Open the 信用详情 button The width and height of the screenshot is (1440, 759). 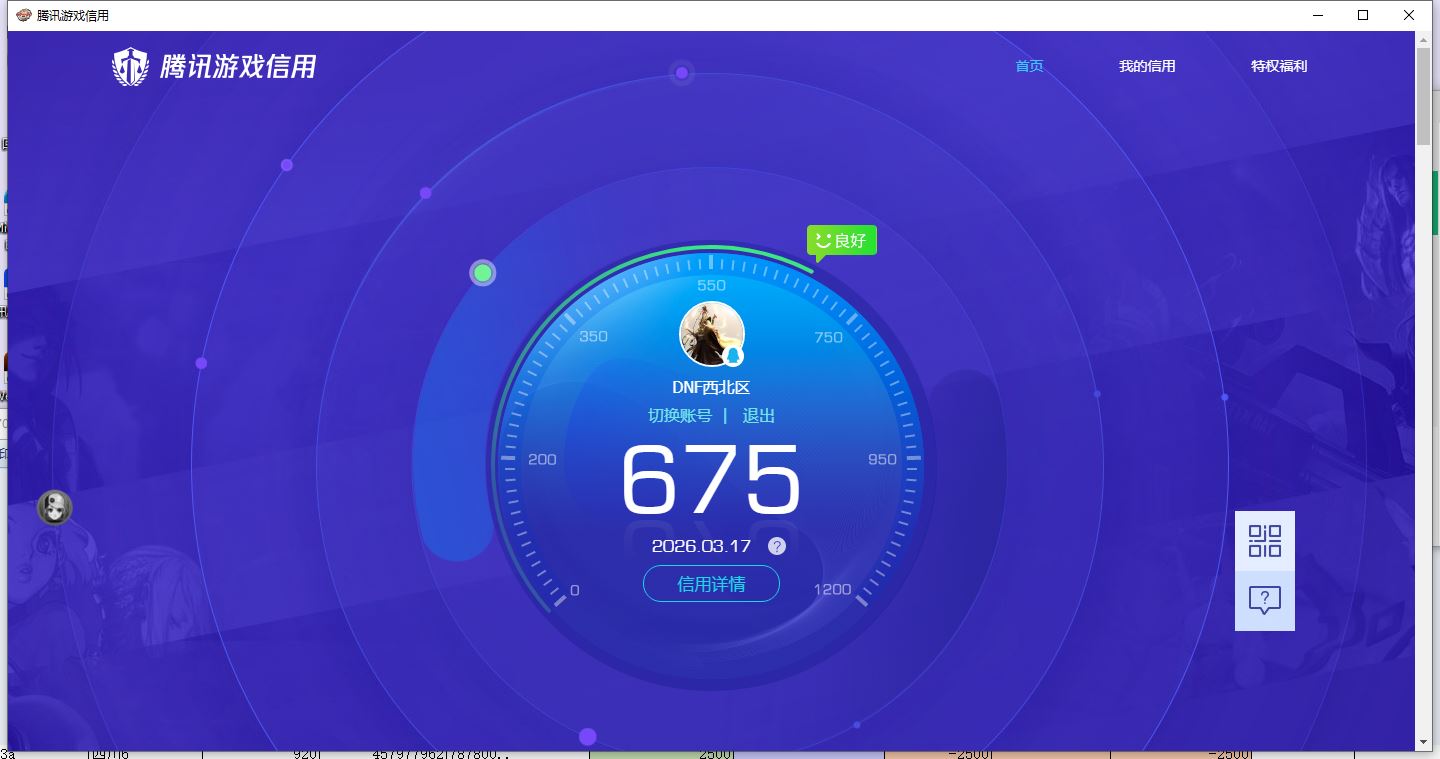tap(711, 584)
